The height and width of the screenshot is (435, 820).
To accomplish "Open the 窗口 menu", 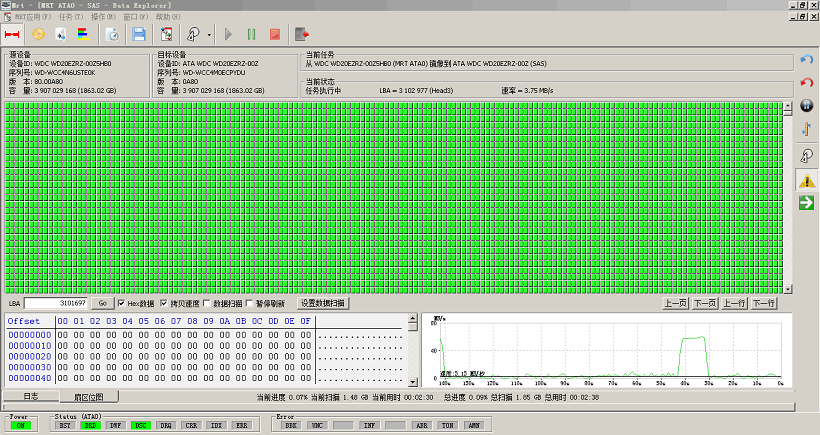I will (135, 17).
